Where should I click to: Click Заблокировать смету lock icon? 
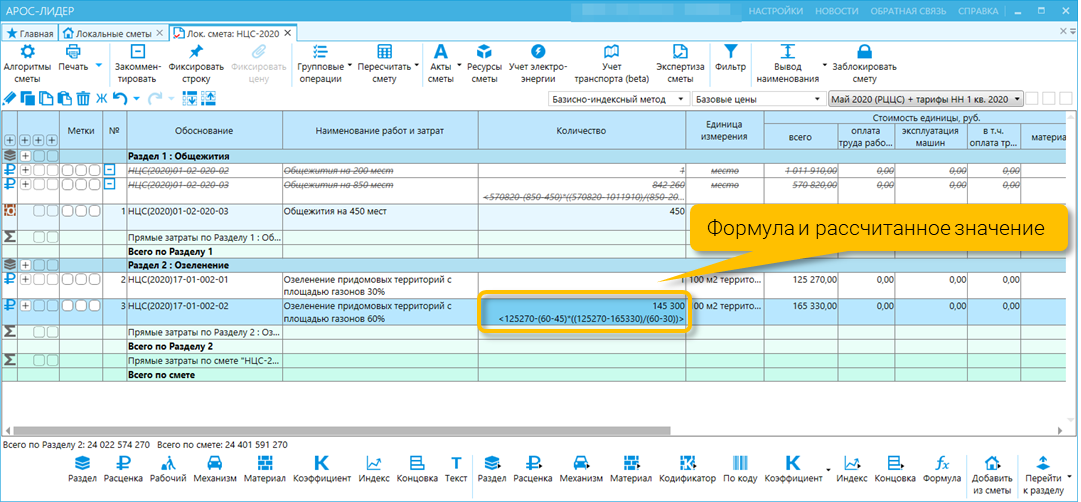click(x=864, y=52)
